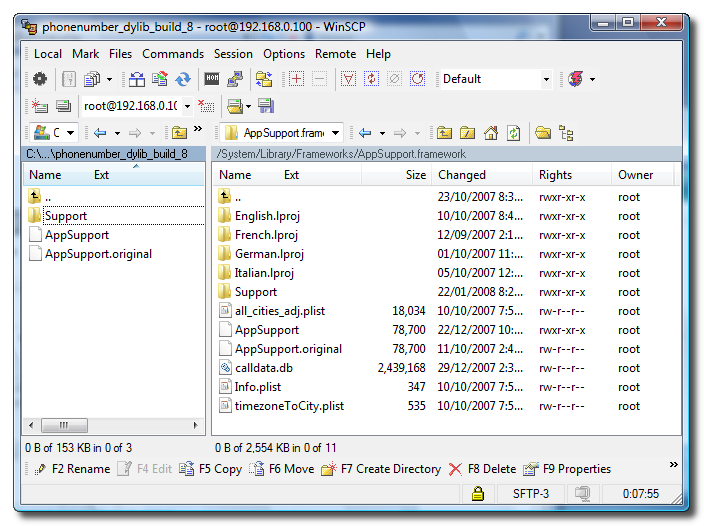Open in PuTTY icon
This screenshot has width=704, height=526.
(235, 79)
